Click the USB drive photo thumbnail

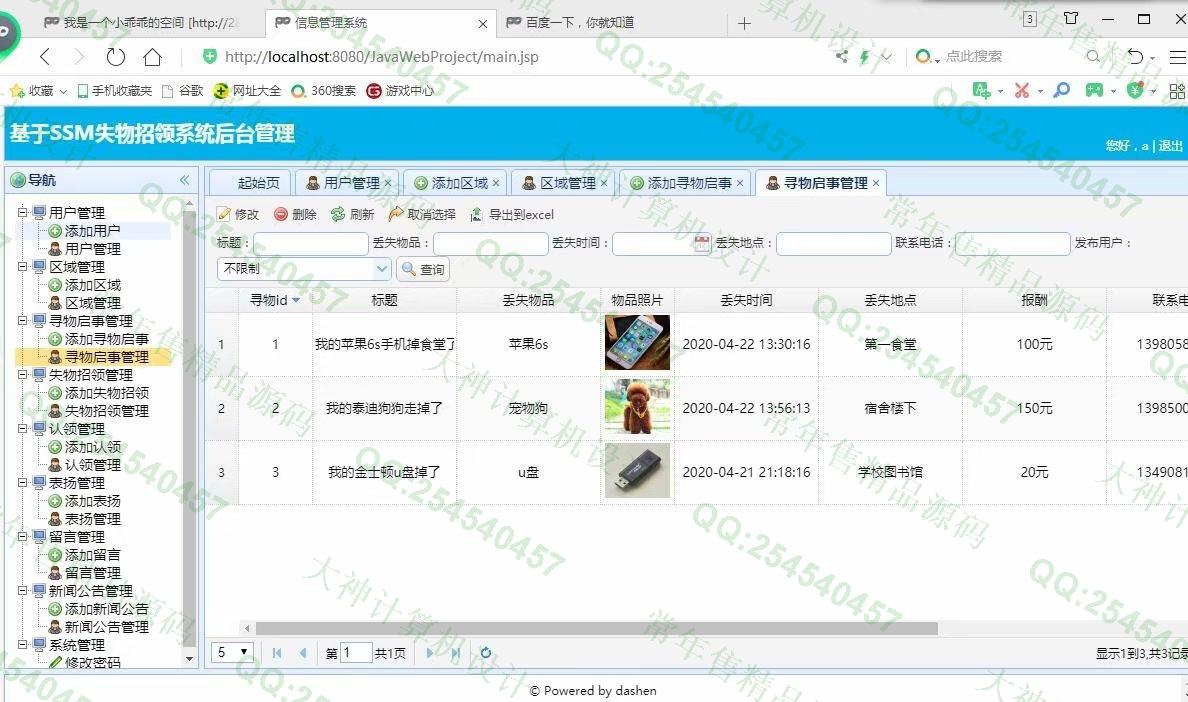pos(637,471)
